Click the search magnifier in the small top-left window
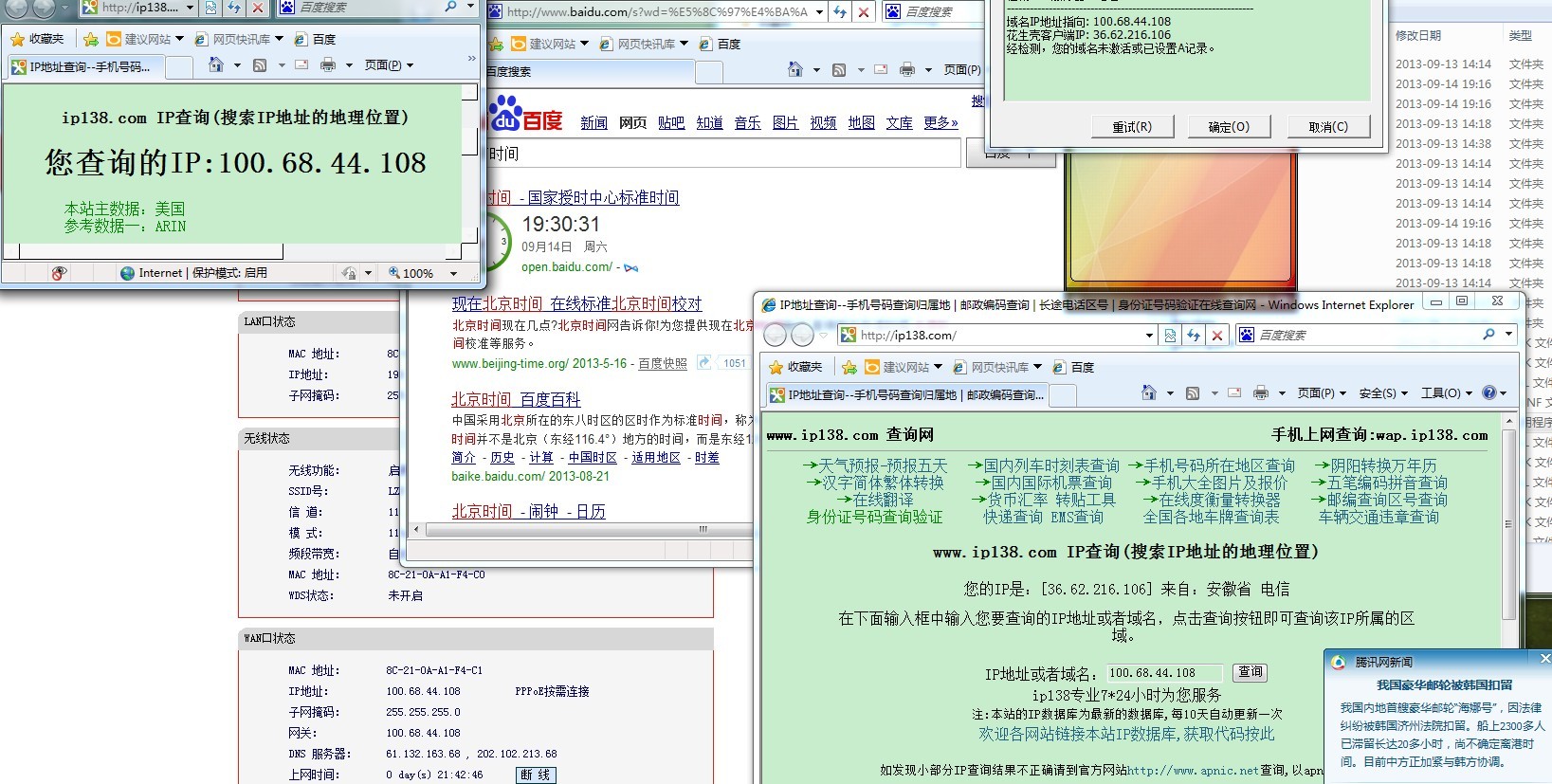The width and height of the screenshot is (1552, 784). coord(451,7)
